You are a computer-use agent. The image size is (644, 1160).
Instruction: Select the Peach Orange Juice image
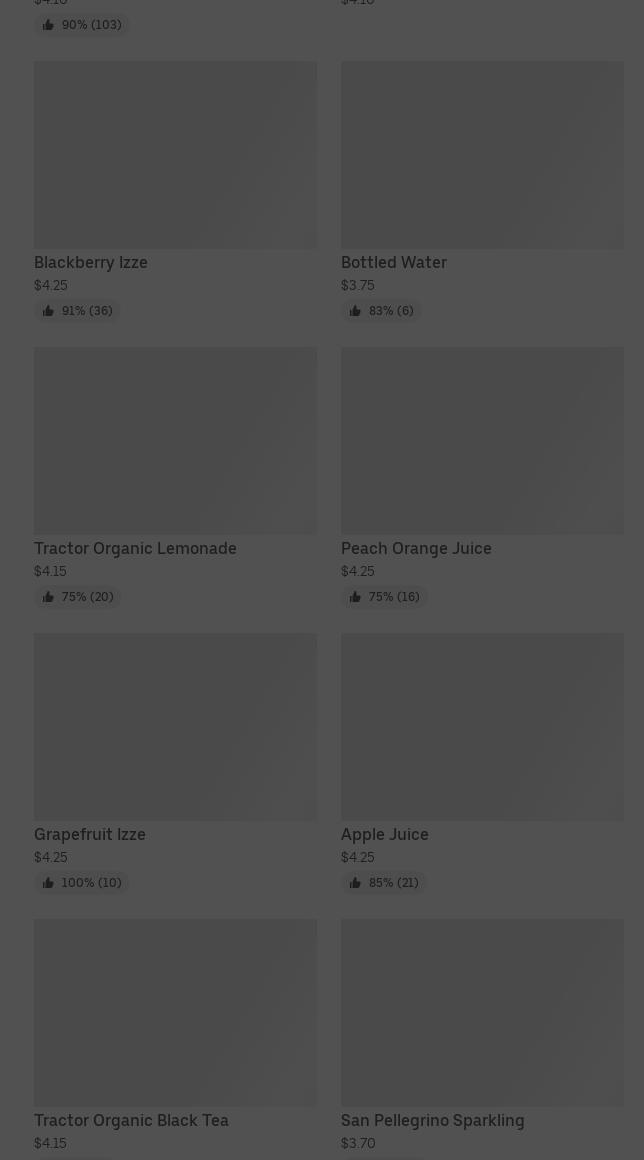[x=482, y=441]
